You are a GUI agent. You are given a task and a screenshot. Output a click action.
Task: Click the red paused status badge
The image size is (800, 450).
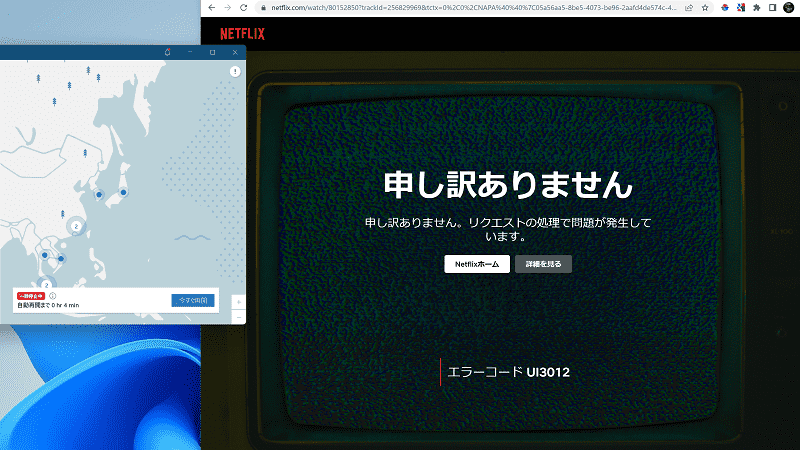[31, 296]
